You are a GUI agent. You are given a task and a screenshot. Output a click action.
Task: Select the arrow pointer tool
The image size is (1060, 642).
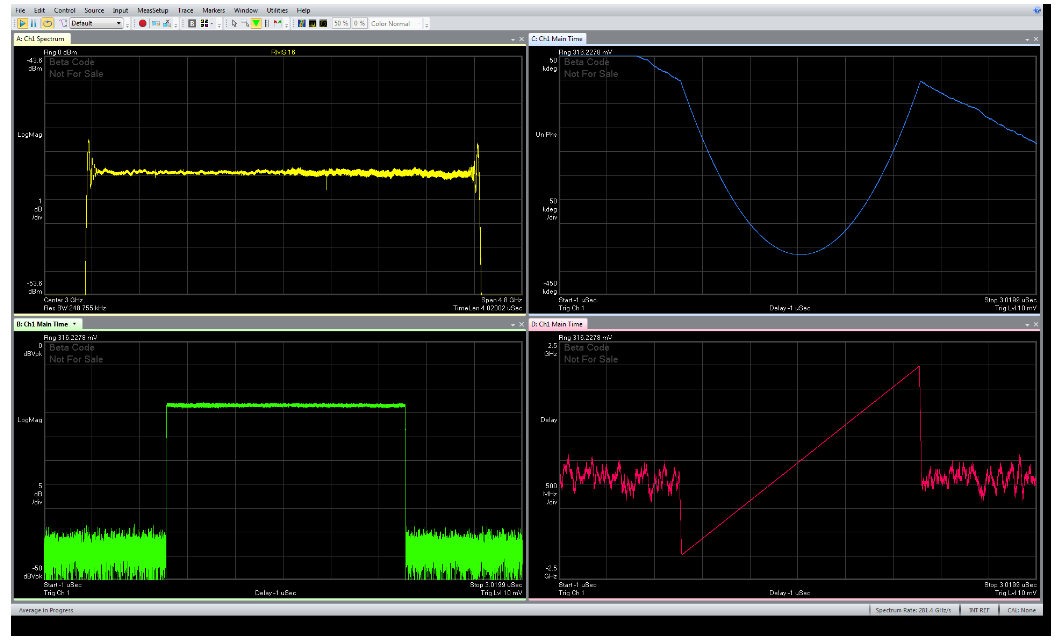(x=234, y=23)
